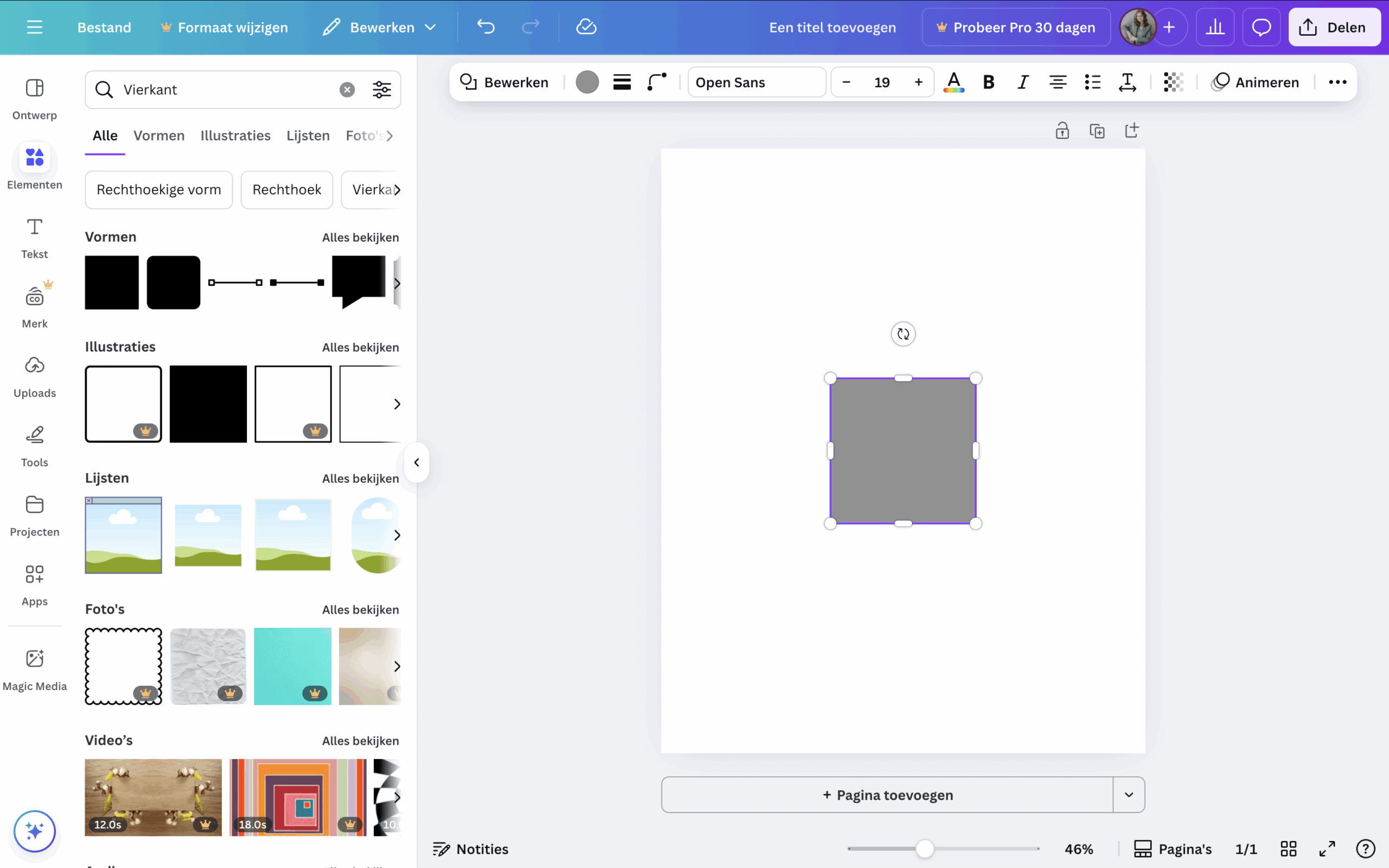
Task: Select the rounded black square shape
Action: [x=173, y=283]
